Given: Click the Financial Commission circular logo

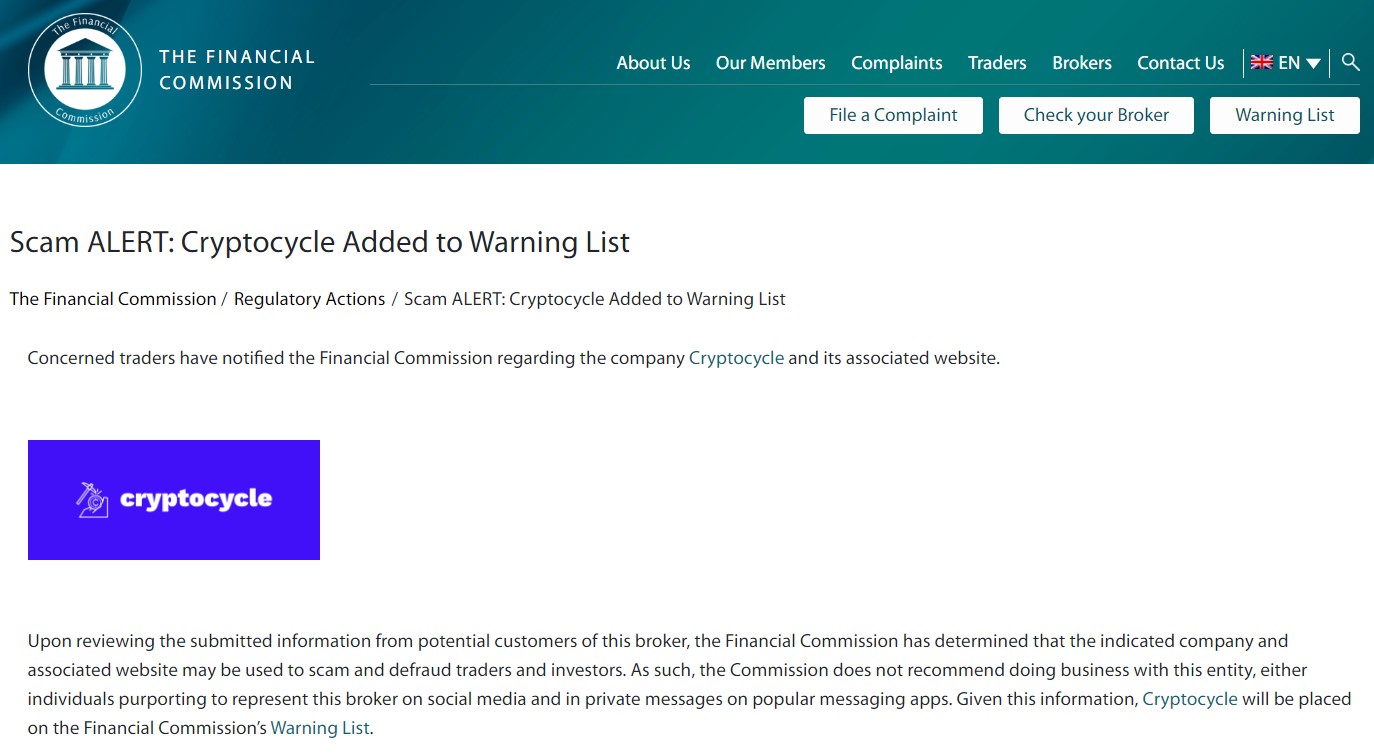Looking at the screenshot, I should click(85, 70).
